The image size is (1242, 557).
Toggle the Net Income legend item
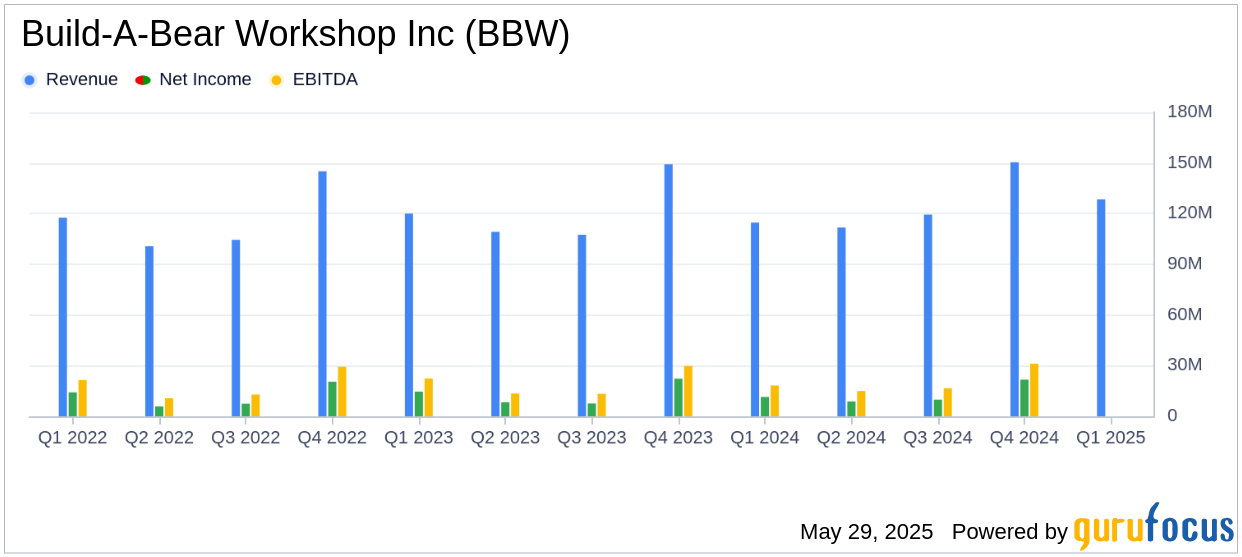194,80
